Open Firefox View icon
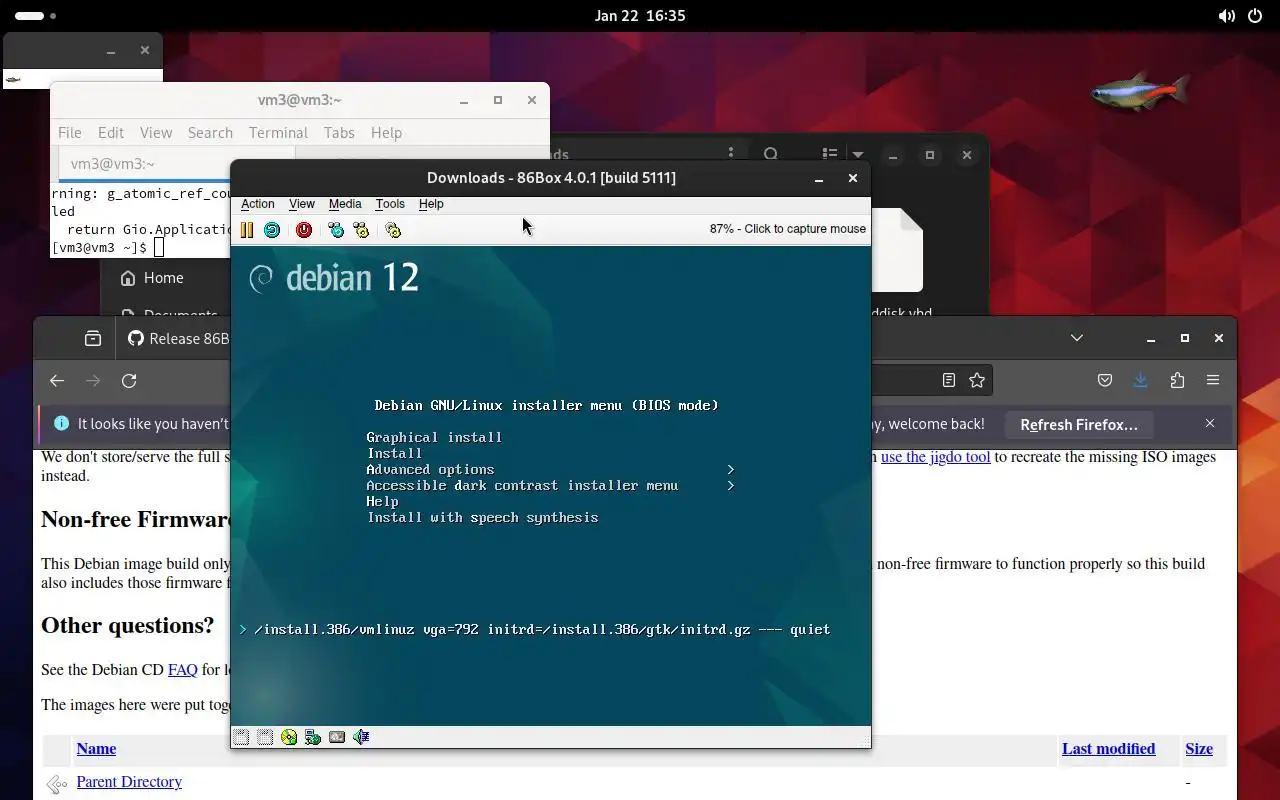 pos(93,338)
